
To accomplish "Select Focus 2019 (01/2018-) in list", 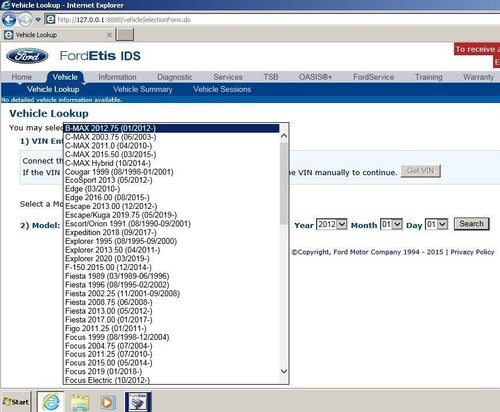I will coord(172,371).
